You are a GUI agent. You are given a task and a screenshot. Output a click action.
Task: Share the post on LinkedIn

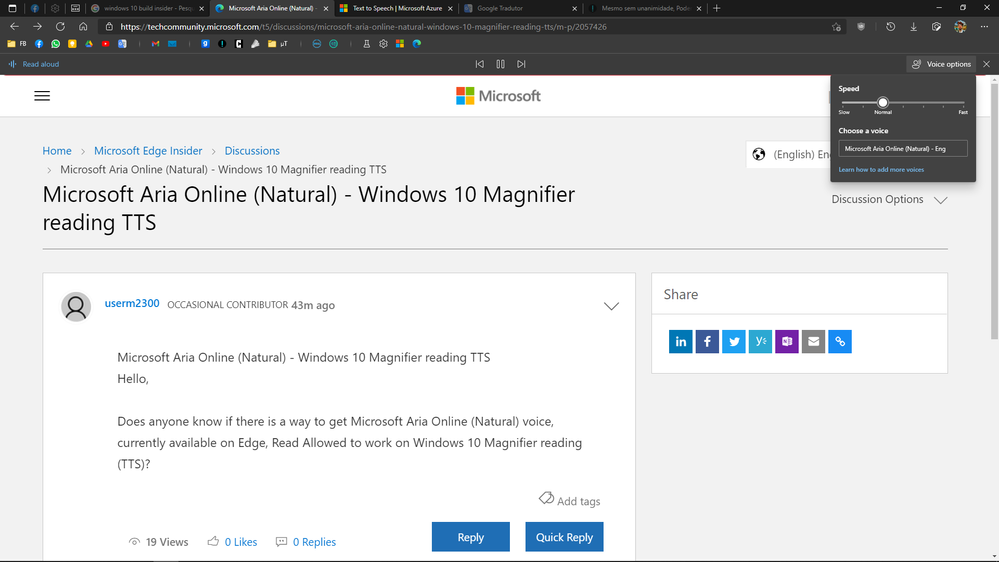click(x=680, y=342)
